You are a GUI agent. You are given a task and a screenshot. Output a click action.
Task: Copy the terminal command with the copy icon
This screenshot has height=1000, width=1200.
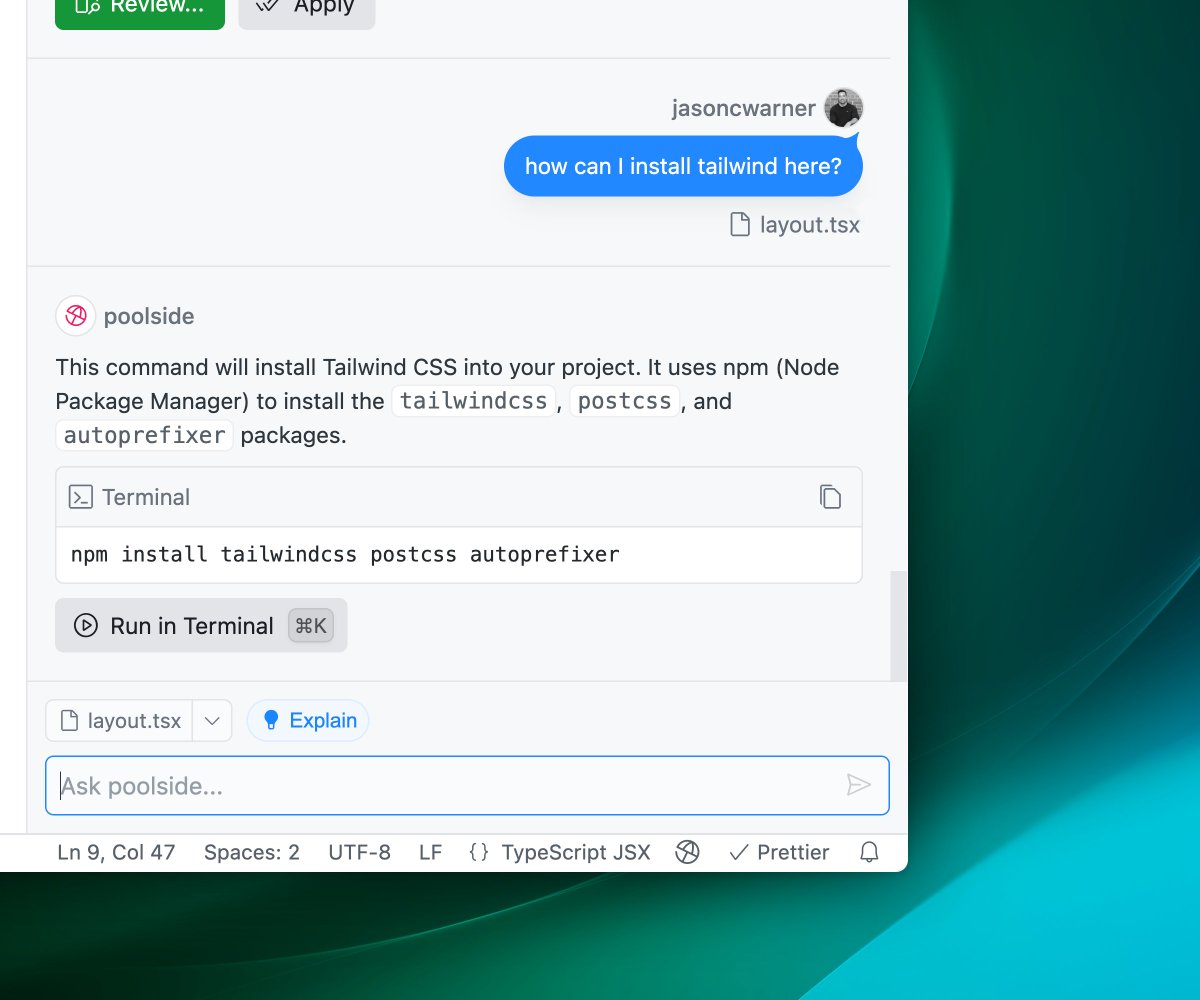click(830, 497)
